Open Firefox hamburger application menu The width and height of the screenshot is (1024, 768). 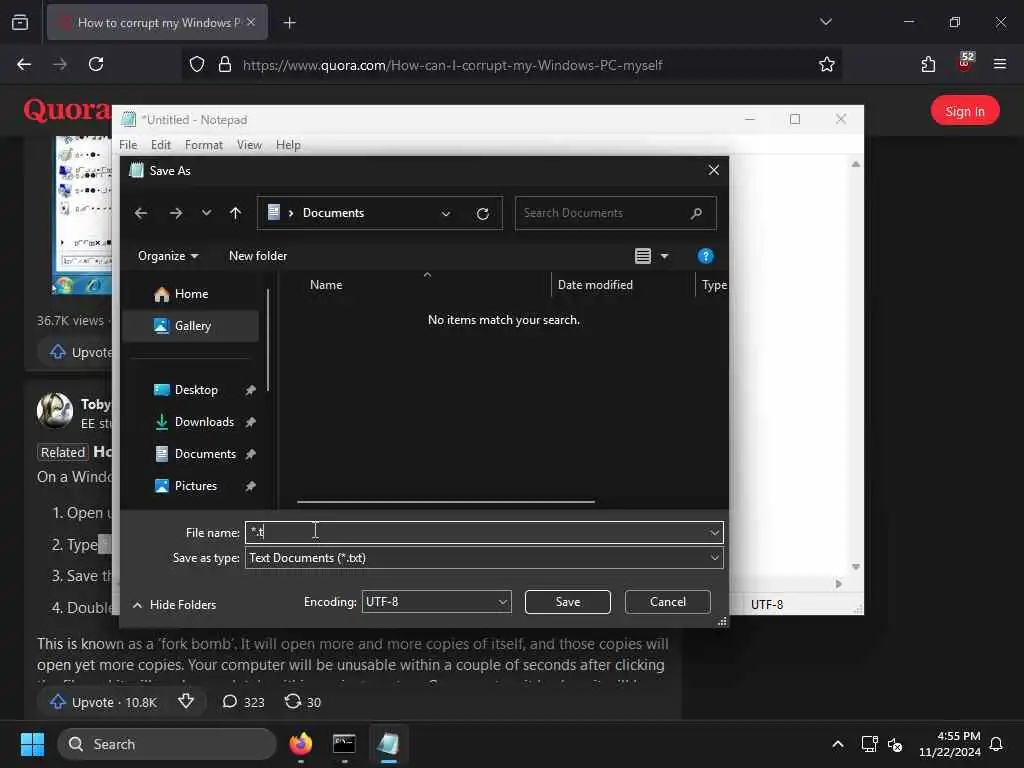tap(1000, 64)
